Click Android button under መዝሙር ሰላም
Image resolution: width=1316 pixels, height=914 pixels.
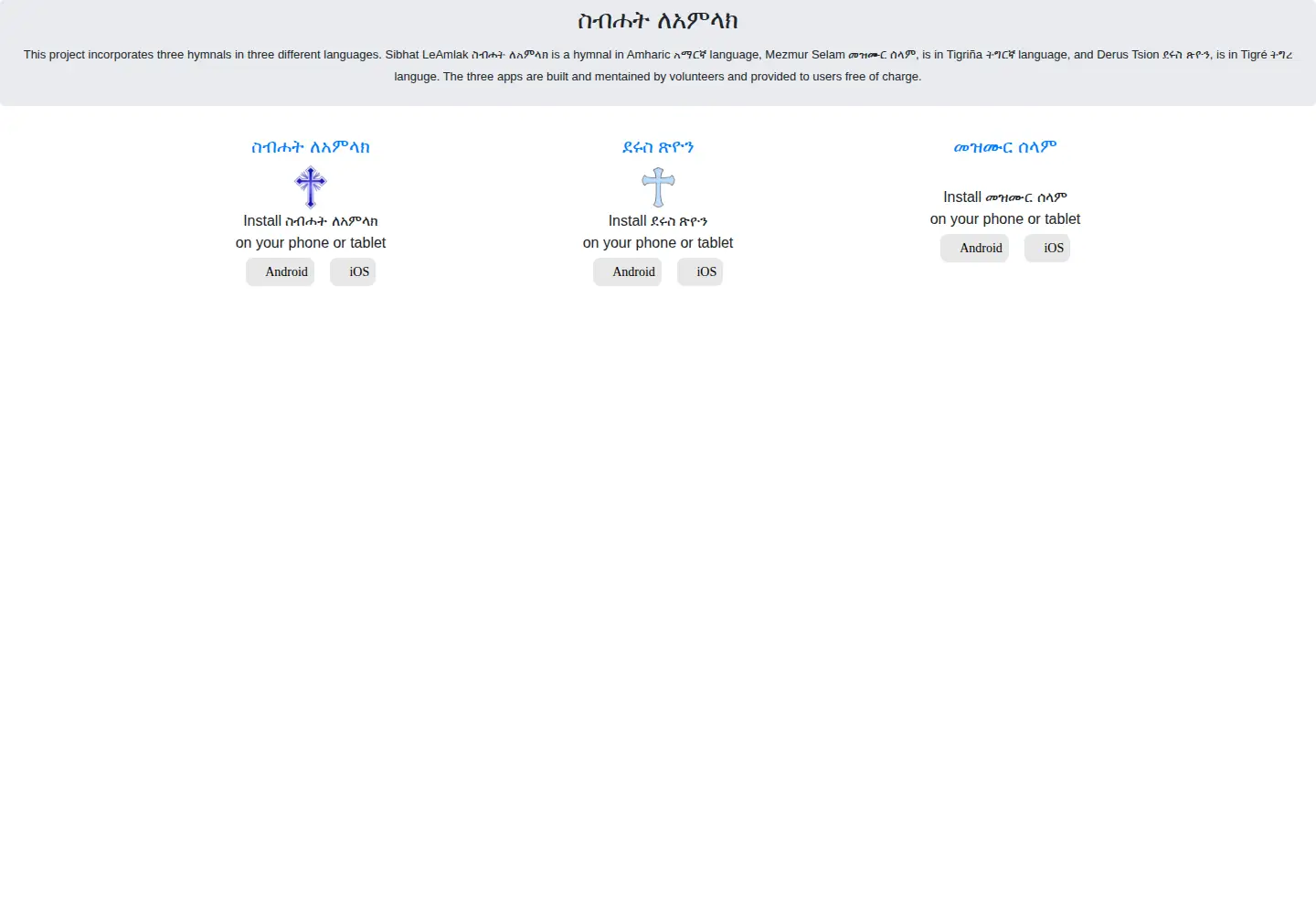pyautogui.click(x=974, y=248)
